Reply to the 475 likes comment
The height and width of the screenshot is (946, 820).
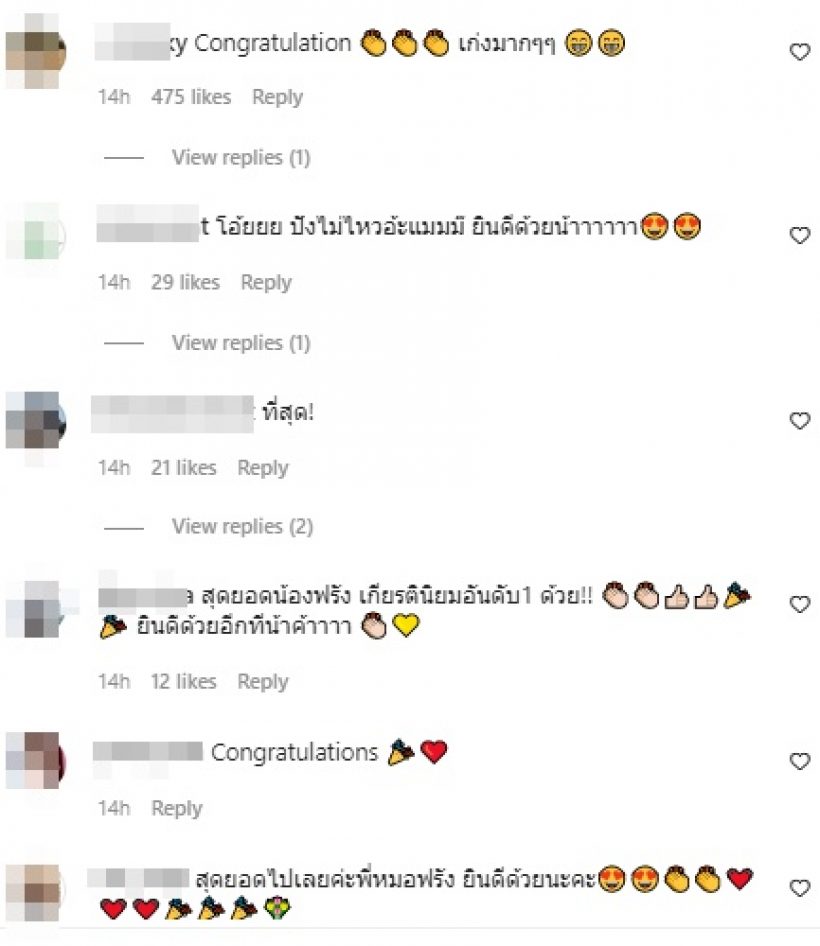pos(277,97)
